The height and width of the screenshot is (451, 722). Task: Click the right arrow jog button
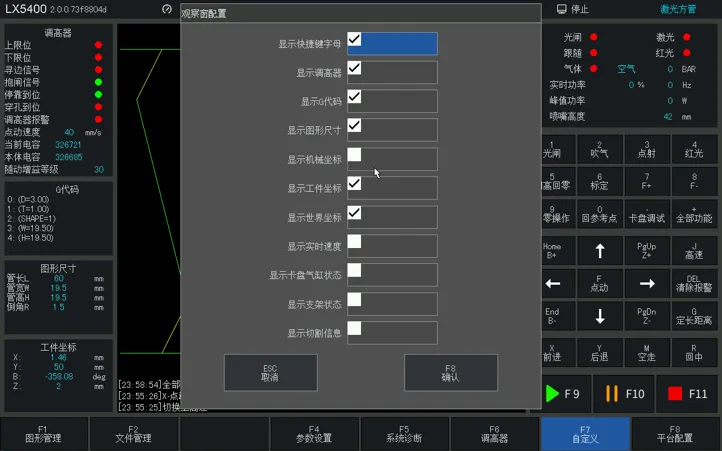click(647, 283)
